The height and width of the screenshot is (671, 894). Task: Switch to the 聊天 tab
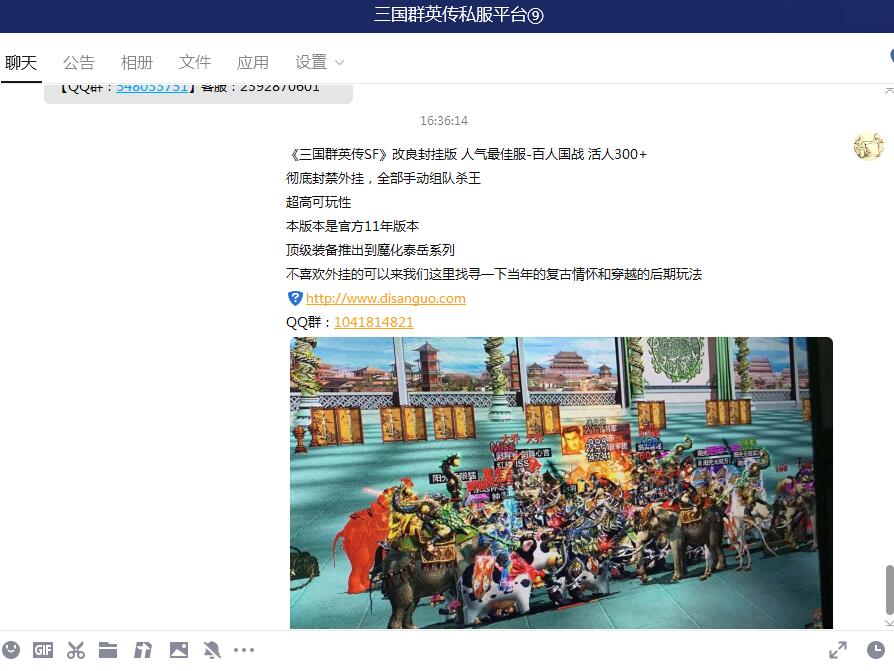coord(21,63)
